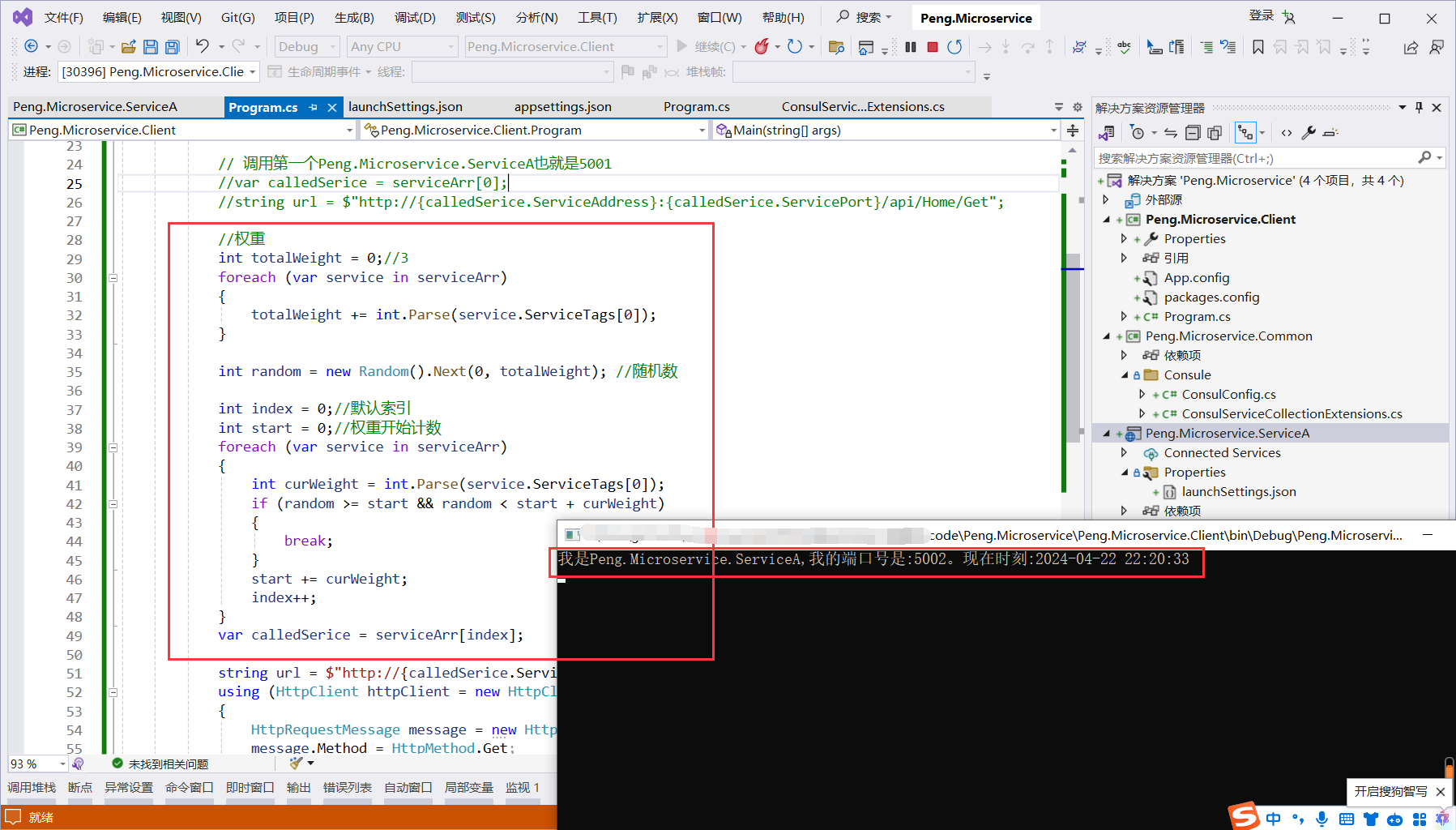Image resolution: width=1456 pixels, height=830 pixels.
Task: Switch to the ConsulServic...Extensions.cs tab
Action: coord(863,107)
